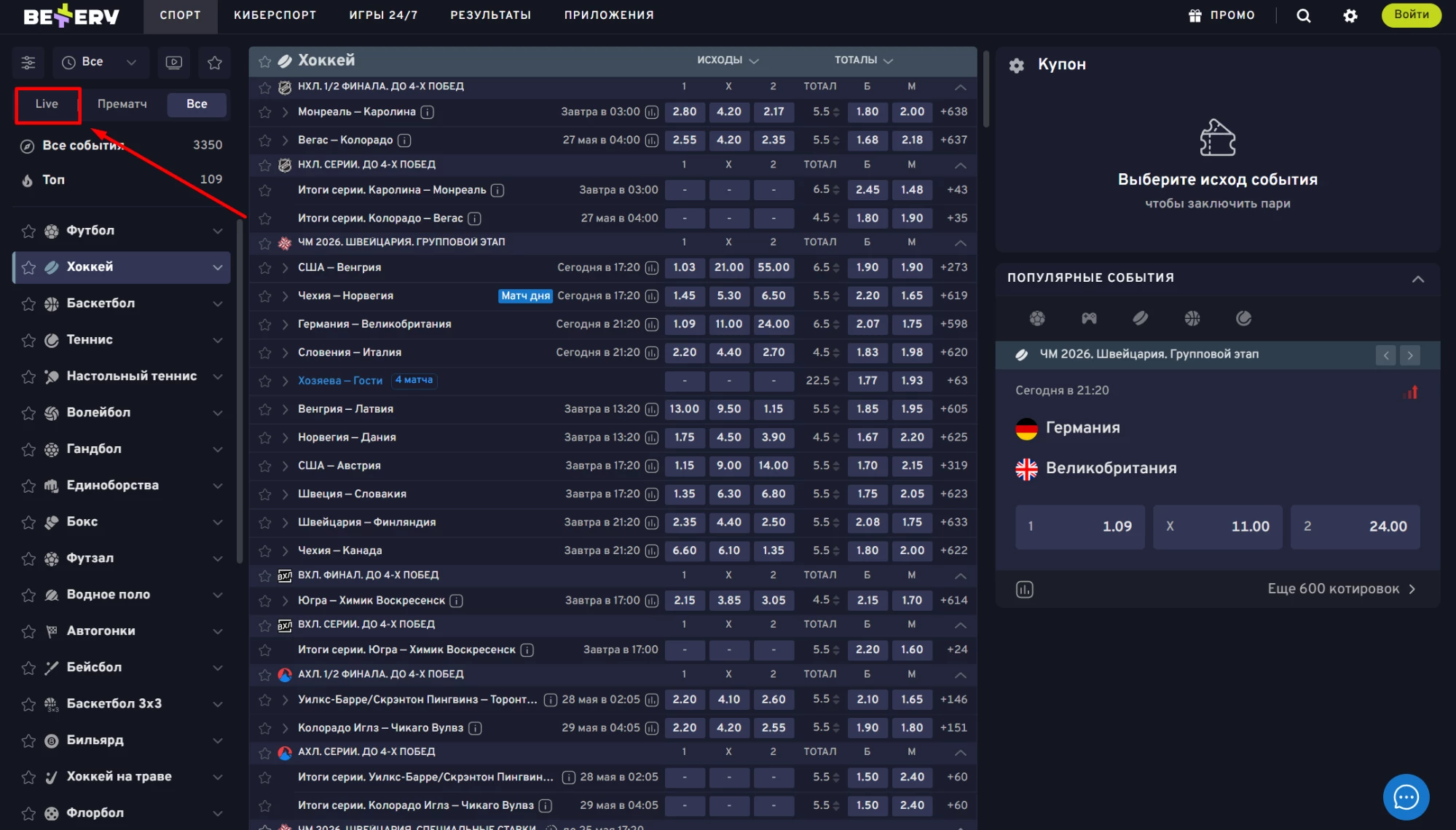Favorite the Футбол sport
1456x830 pixels.
pos(28,231)
